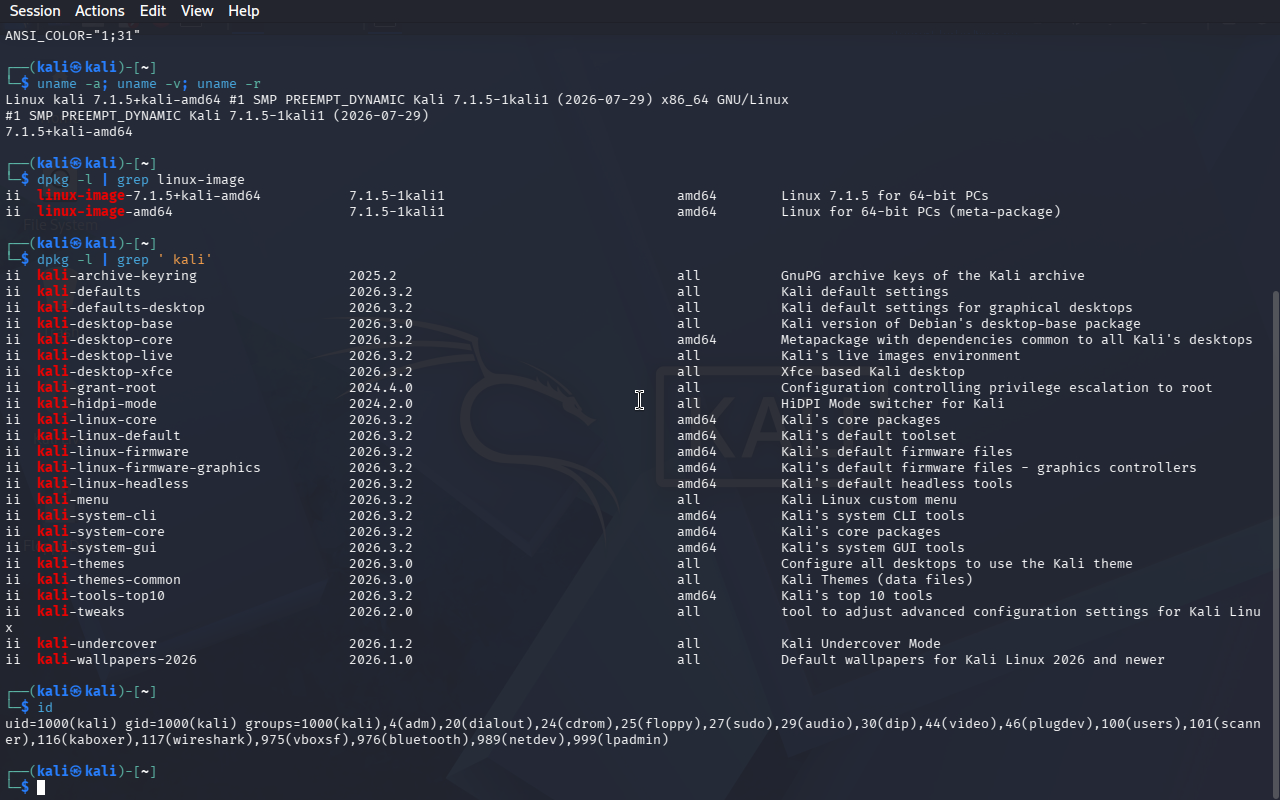
Task: Open the Actions menu
Action: coord(100,11)
